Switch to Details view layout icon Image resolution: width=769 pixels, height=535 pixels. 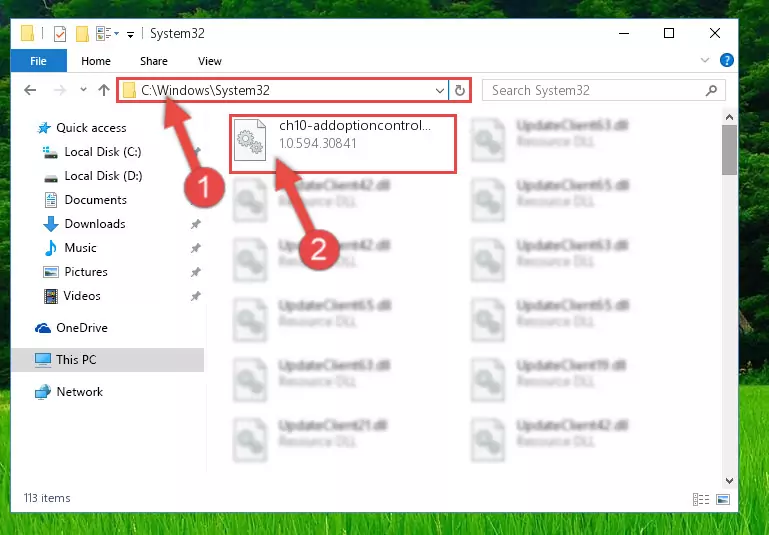[x=701, y=499]
